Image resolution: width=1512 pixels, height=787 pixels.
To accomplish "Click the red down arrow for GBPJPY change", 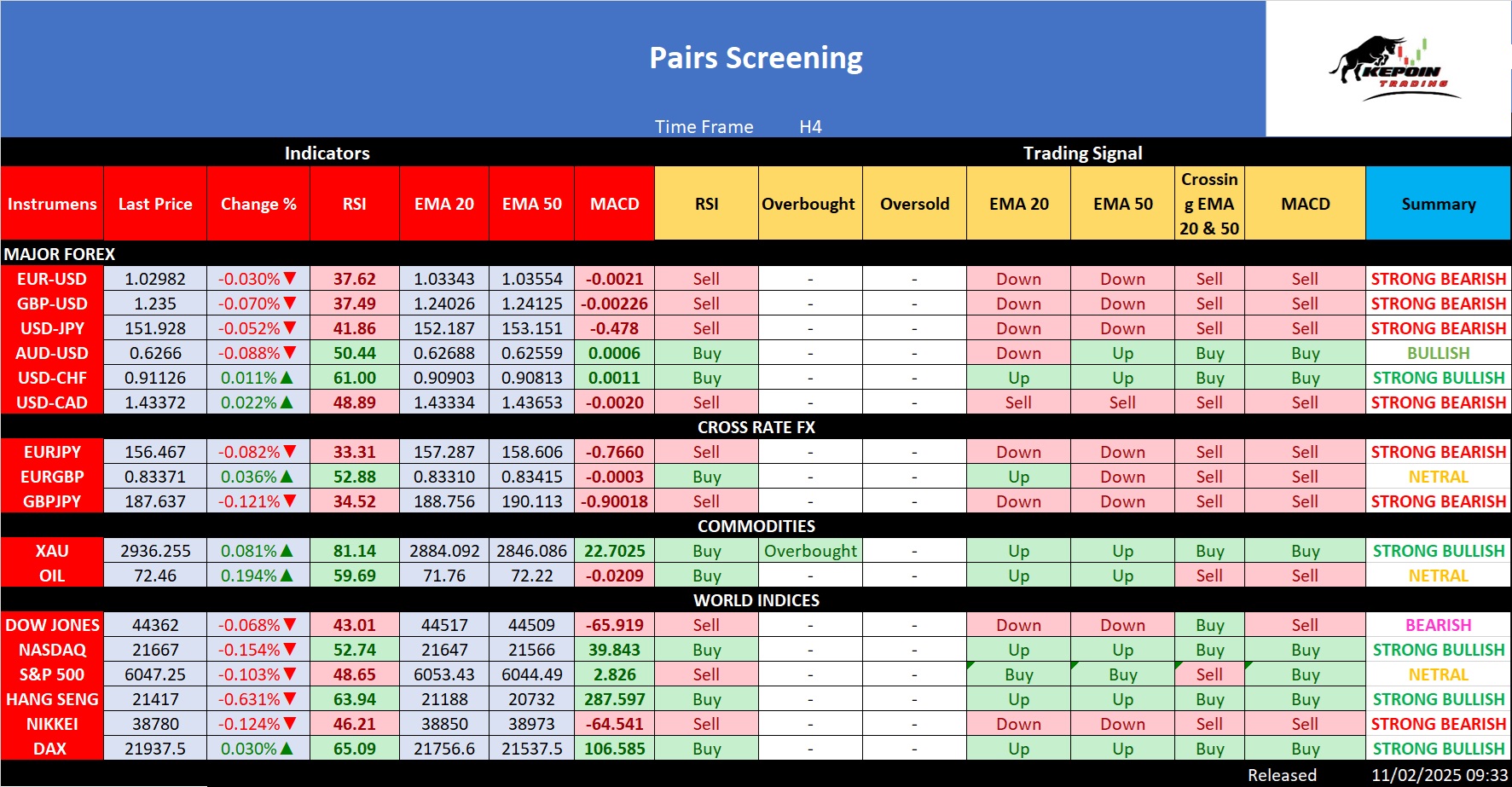I will pos(290,501).
